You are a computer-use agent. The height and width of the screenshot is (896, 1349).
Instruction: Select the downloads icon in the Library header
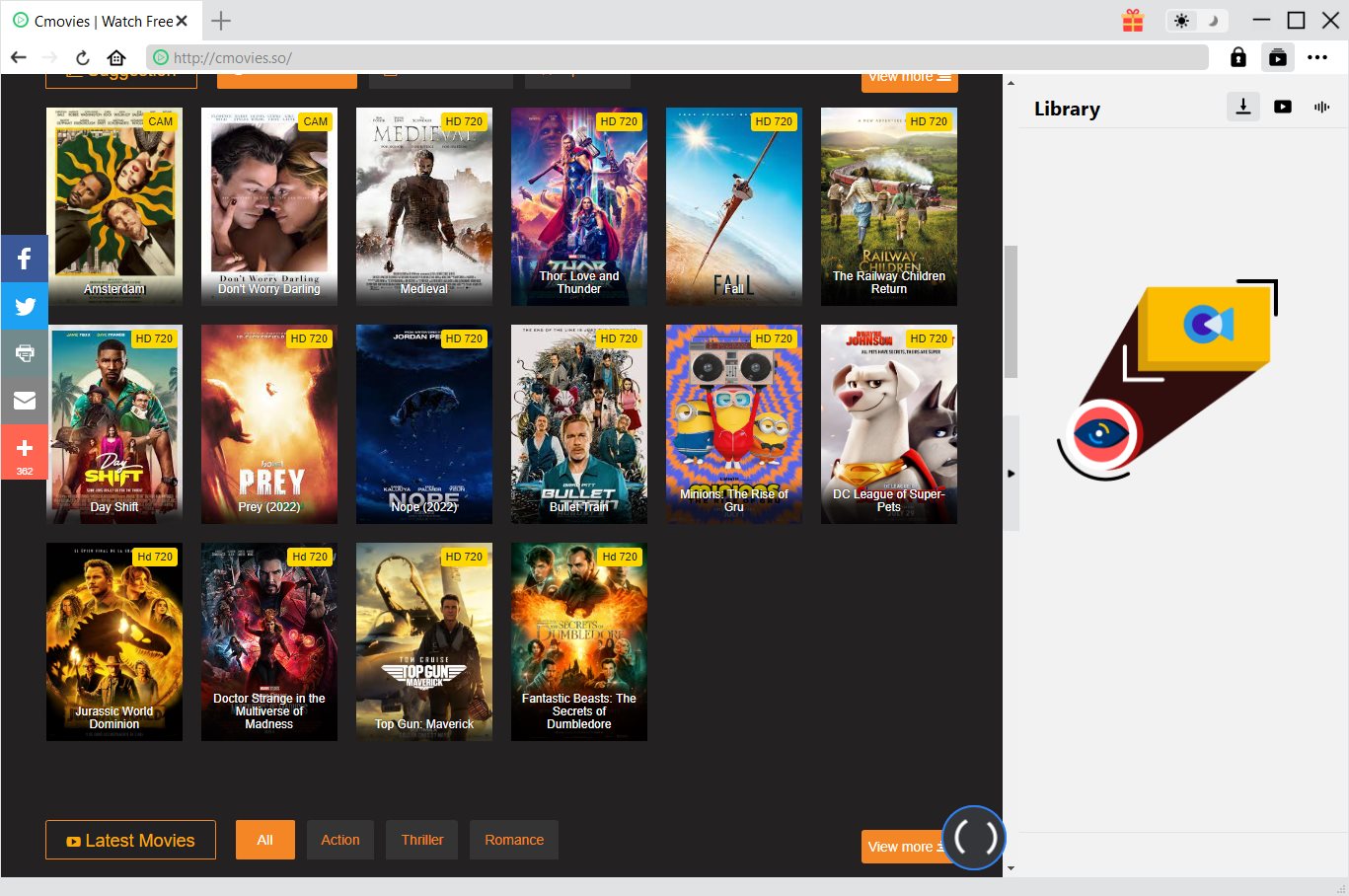(1242, 107)
